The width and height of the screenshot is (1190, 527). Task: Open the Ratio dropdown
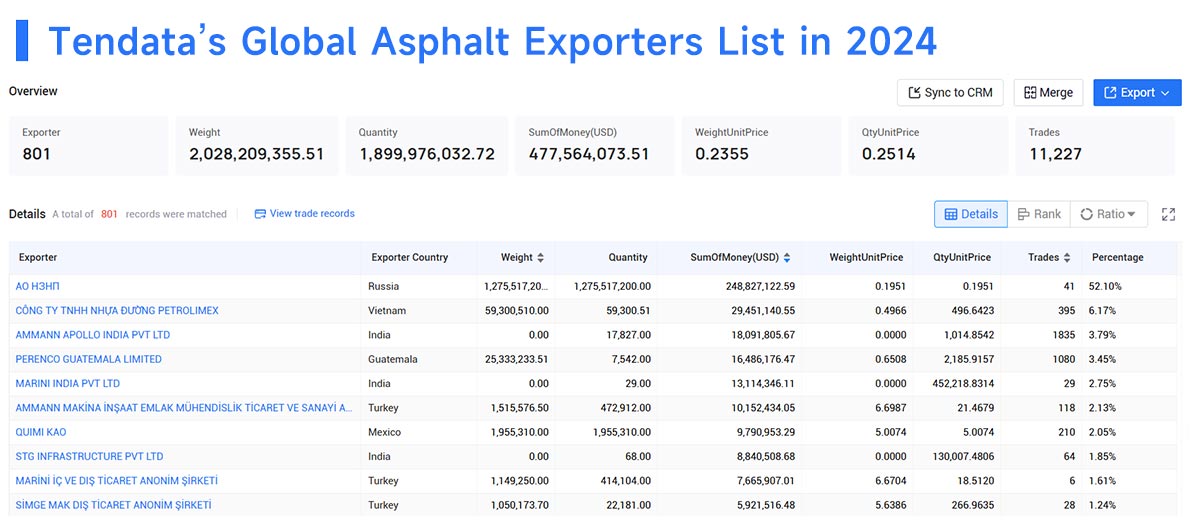click(1109, 214)
